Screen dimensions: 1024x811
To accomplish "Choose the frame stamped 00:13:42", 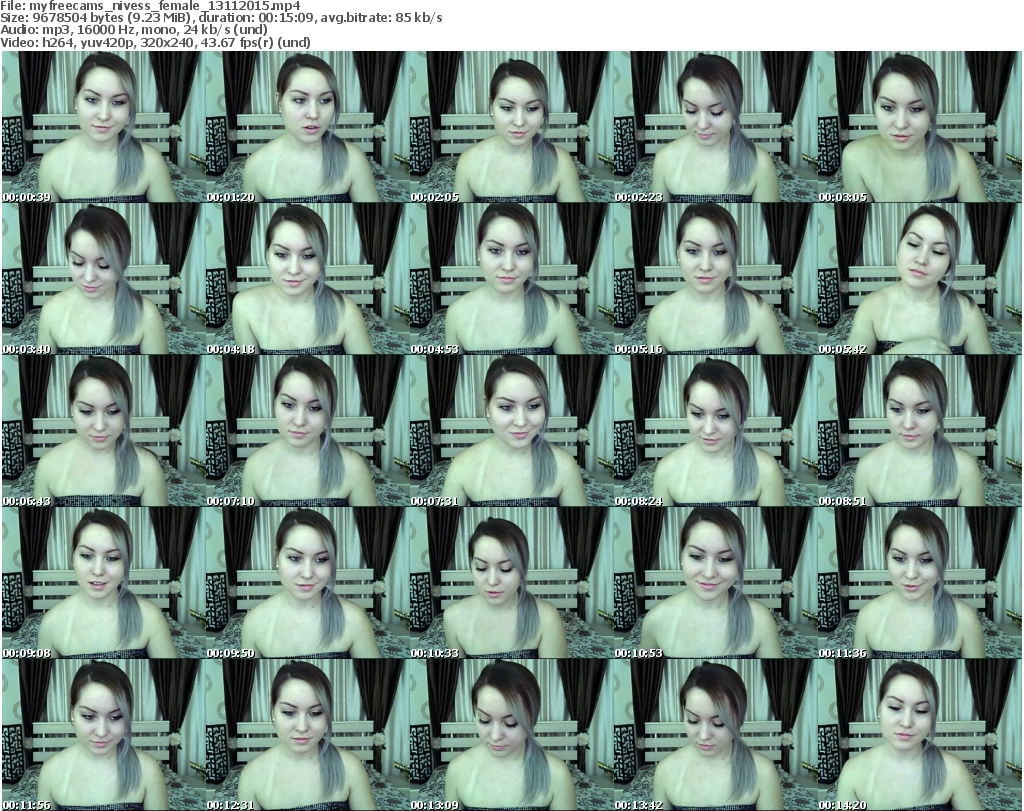I will click(716, 735).
